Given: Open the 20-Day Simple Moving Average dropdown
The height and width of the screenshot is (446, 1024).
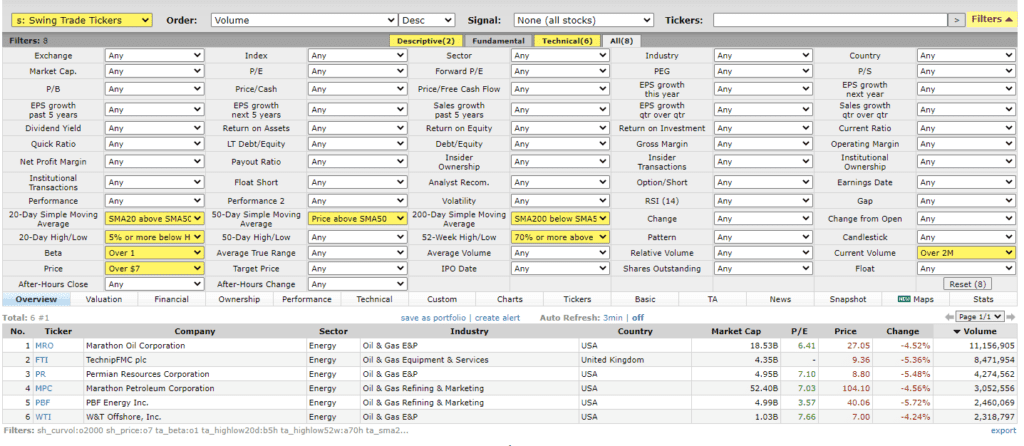Looking at the screenshot, I should pyautogui.click(x=155, y=219).
